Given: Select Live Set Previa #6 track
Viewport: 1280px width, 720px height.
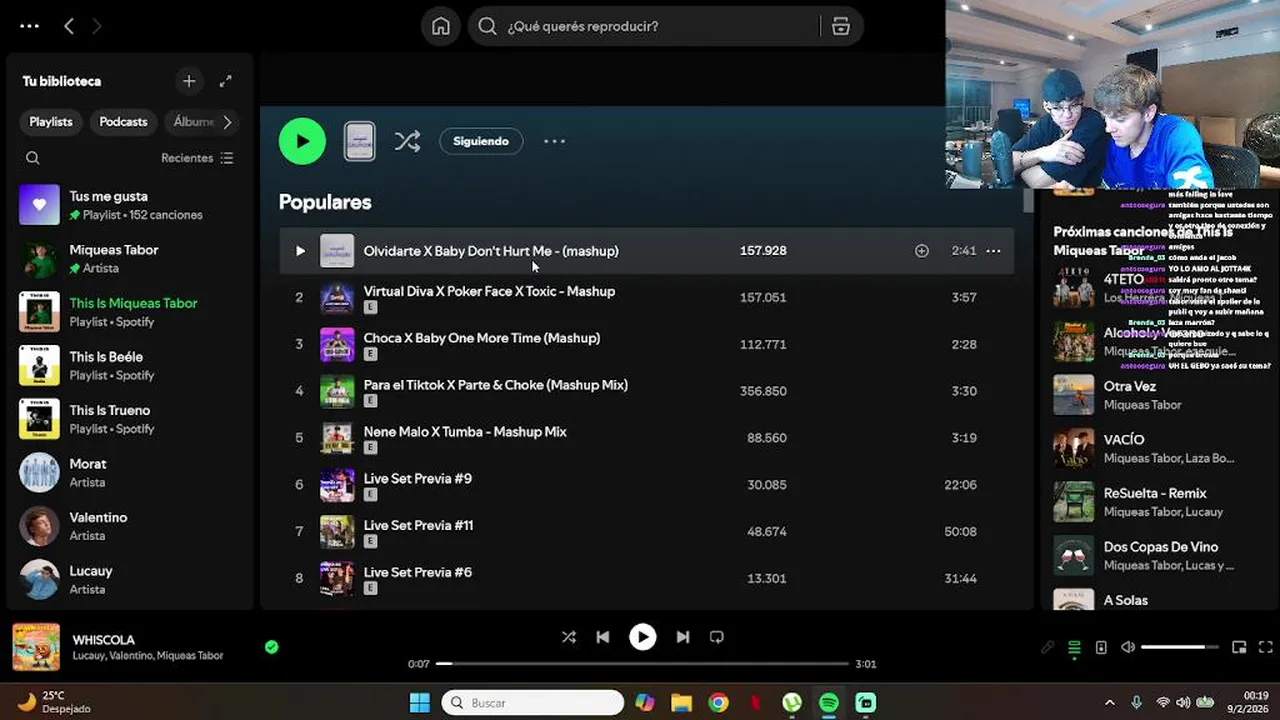Looking at the screenshot, I should pyautogui.click(x=647, y=578).
